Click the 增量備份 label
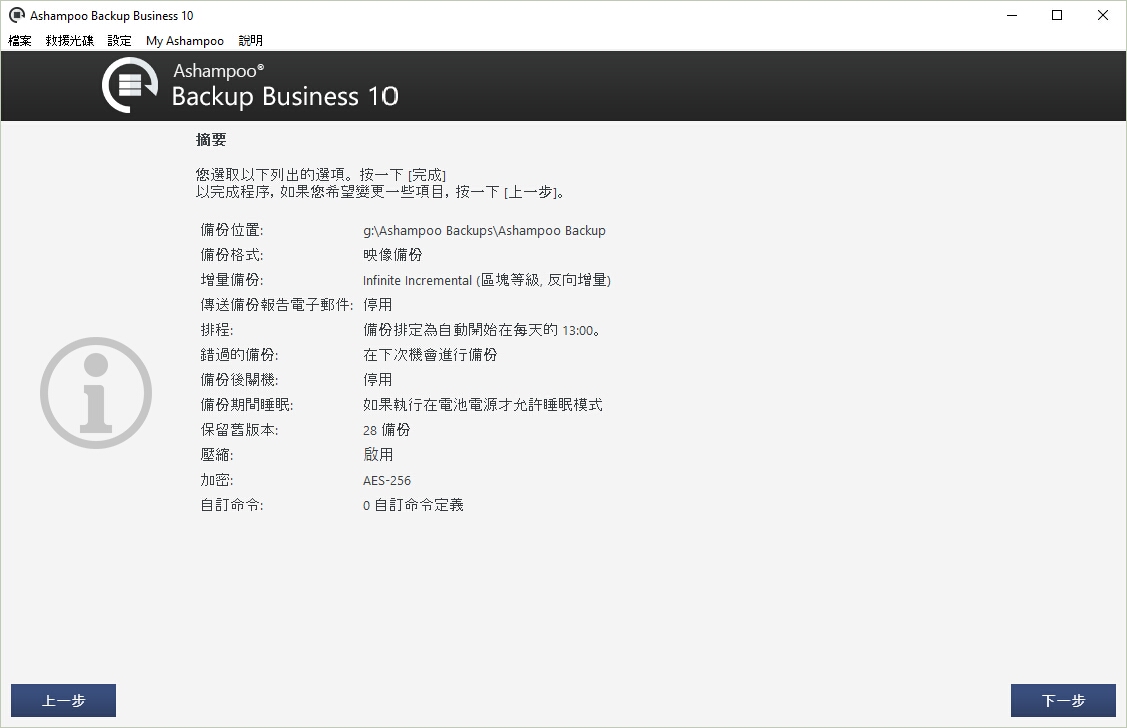 coord(231,280)
